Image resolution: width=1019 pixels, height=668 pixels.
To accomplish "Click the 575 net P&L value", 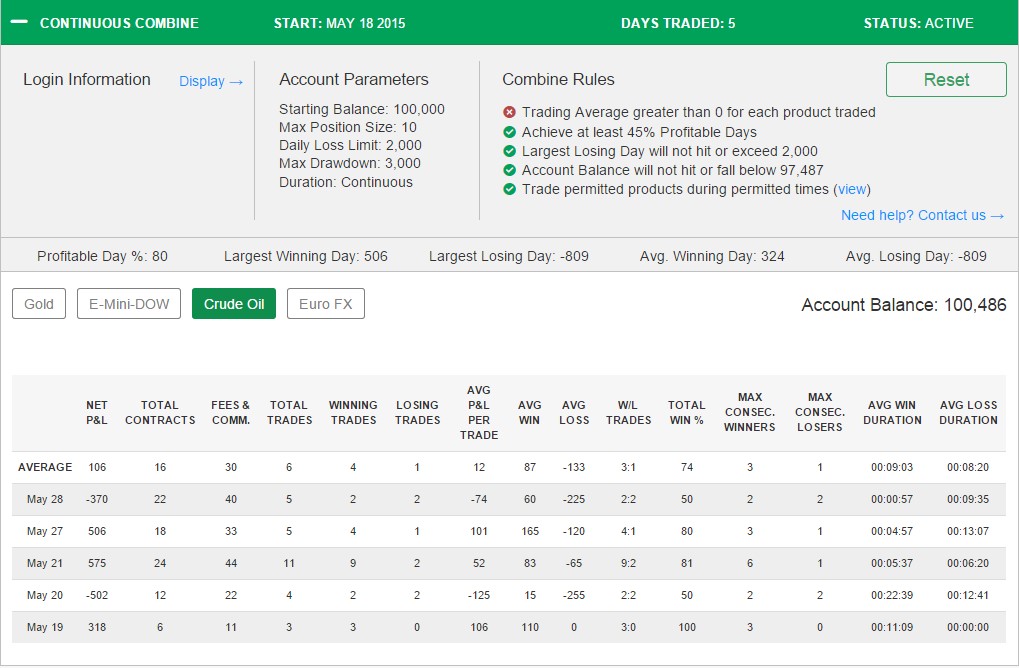I will [x=97, y=563].
